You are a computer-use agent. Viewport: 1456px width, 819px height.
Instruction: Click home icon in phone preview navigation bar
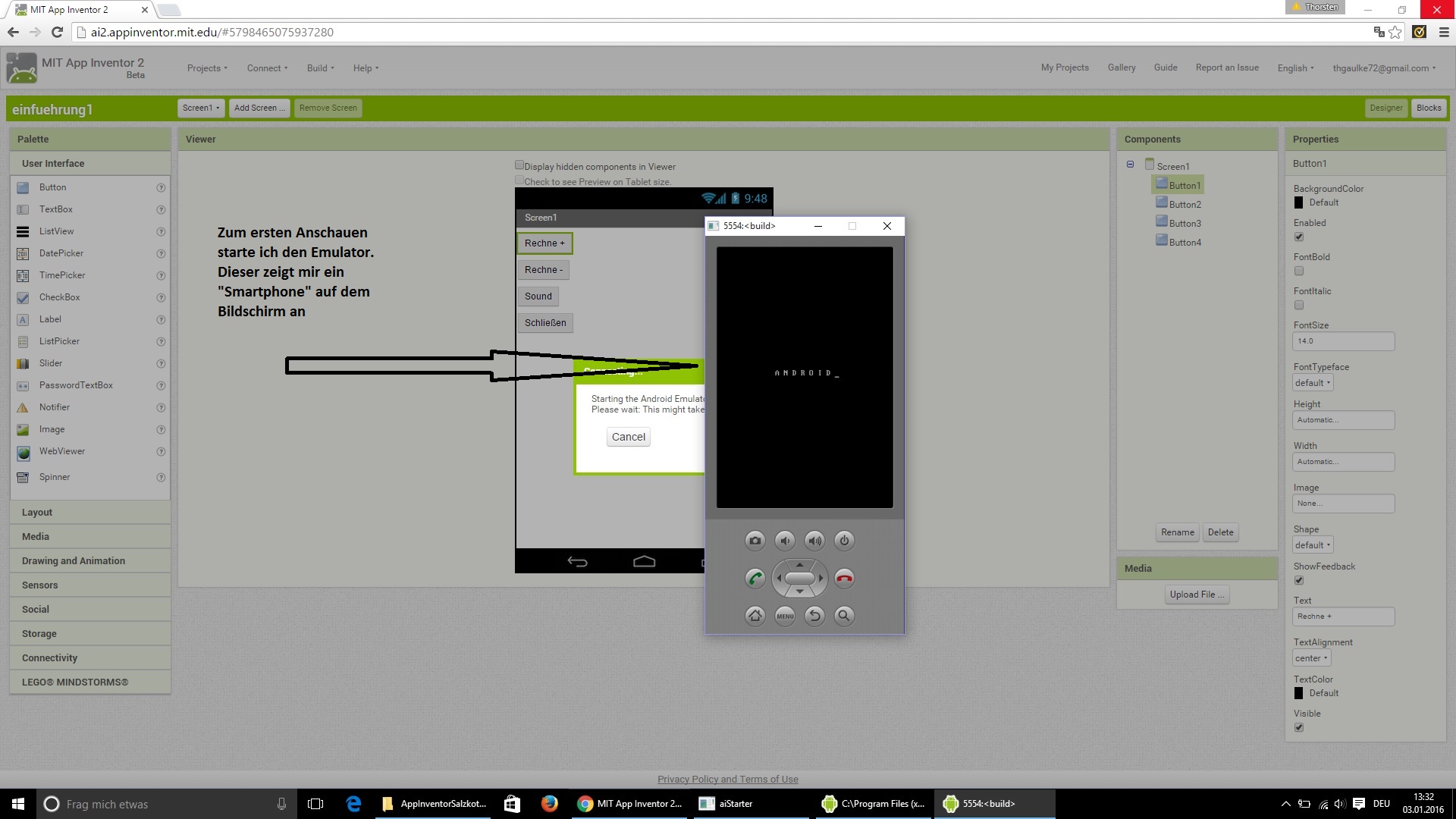[644, 561]
